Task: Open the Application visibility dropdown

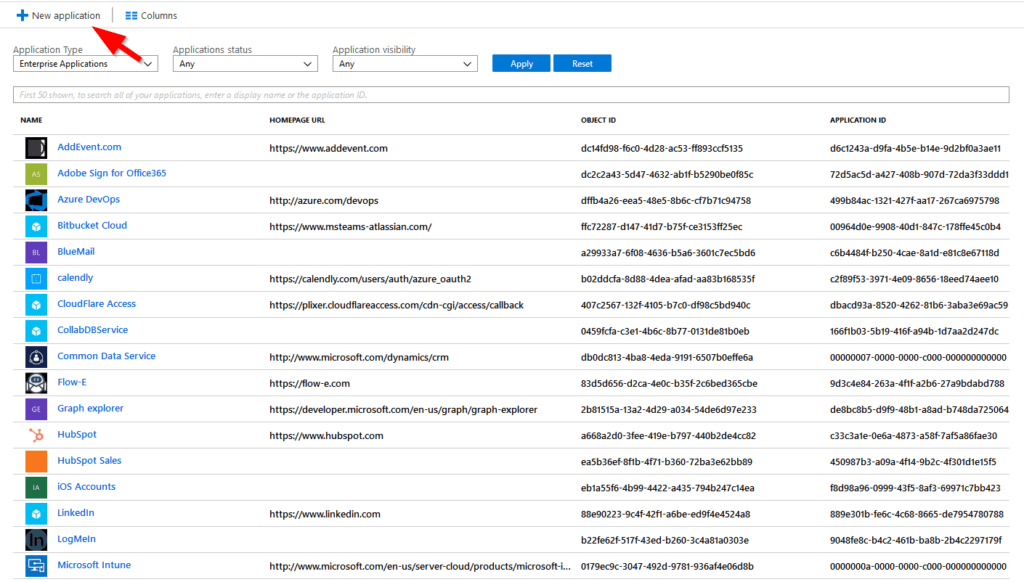Action: [x=405, y=63]
